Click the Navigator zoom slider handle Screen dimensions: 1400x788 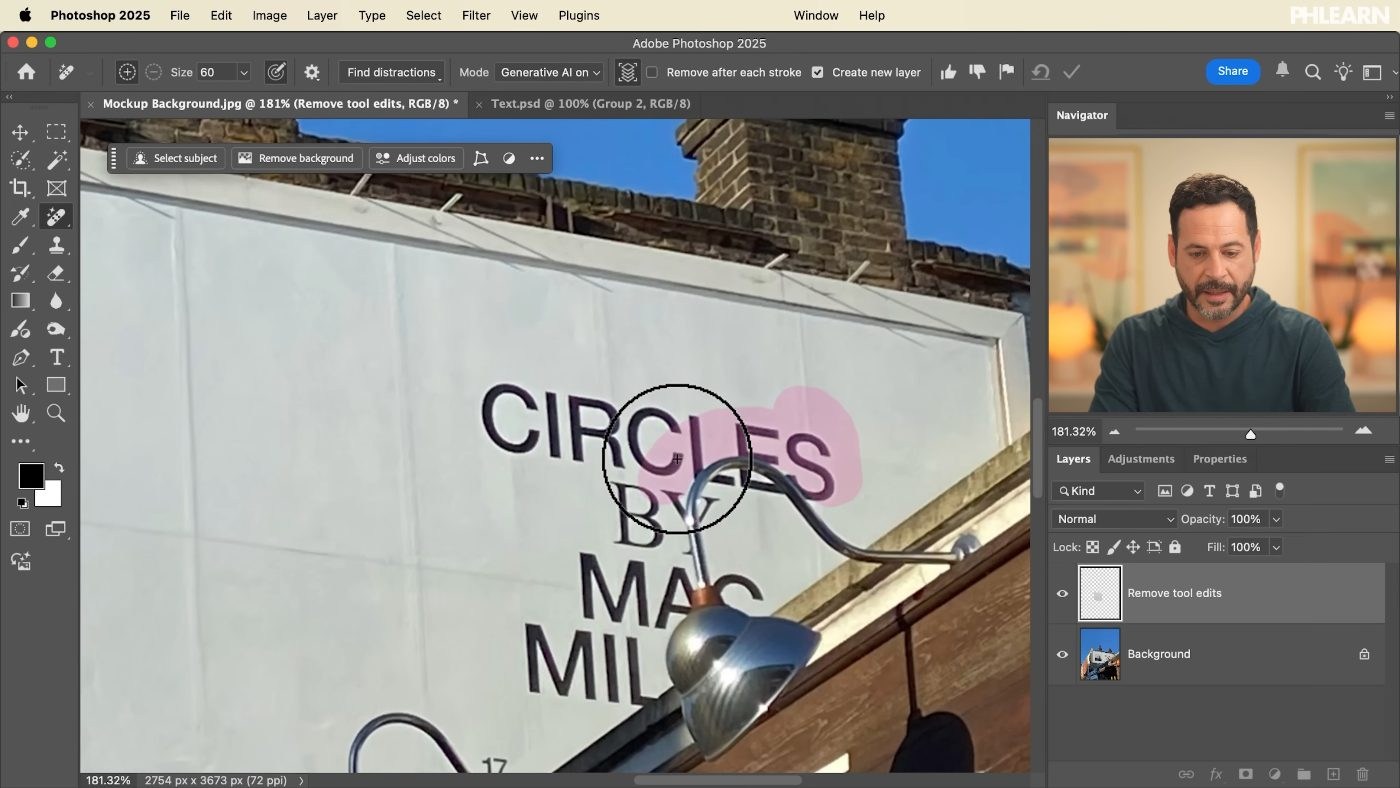tap(1250, 433)
